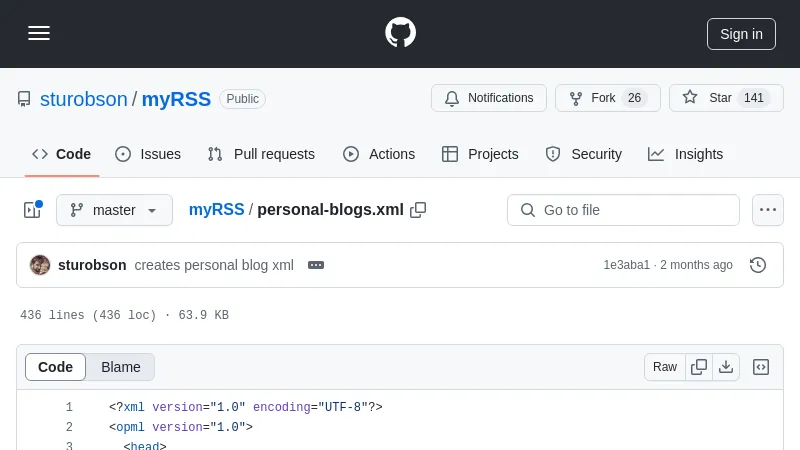Image resolution: width=800 pixels, height=450 pixels.
Task: Open sturobson user profile link
Action: tap(84, 99)
